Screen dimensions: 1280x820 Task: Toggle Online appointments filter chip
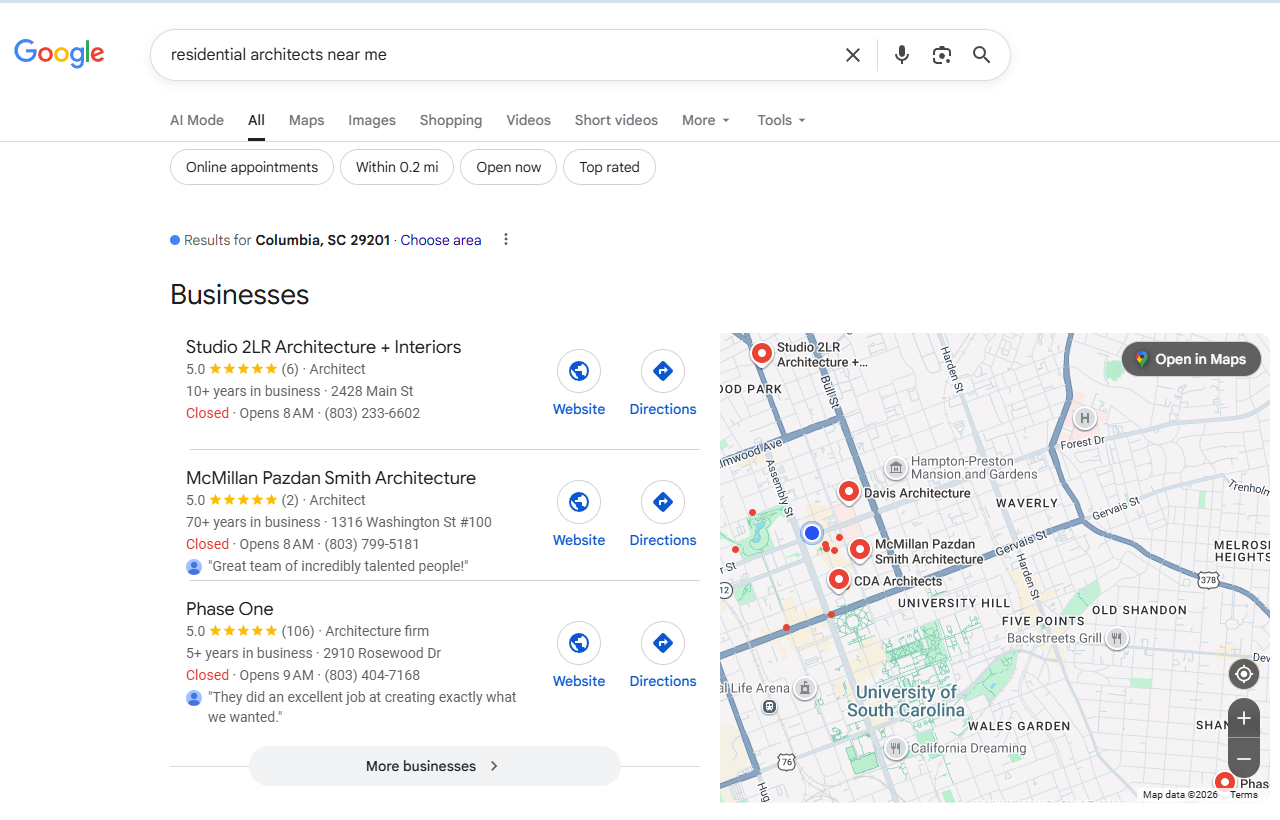(x=252, y=167)
